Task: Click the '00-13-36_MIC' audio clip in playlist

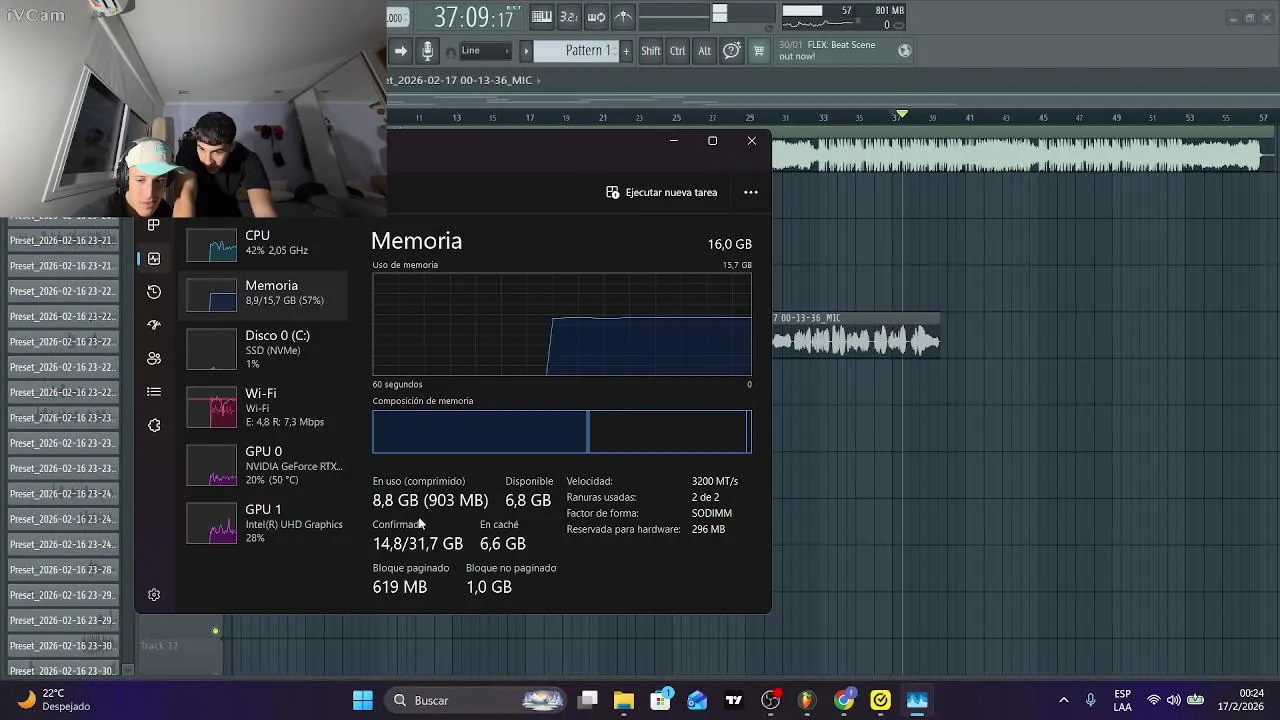Action: [856, 334]
